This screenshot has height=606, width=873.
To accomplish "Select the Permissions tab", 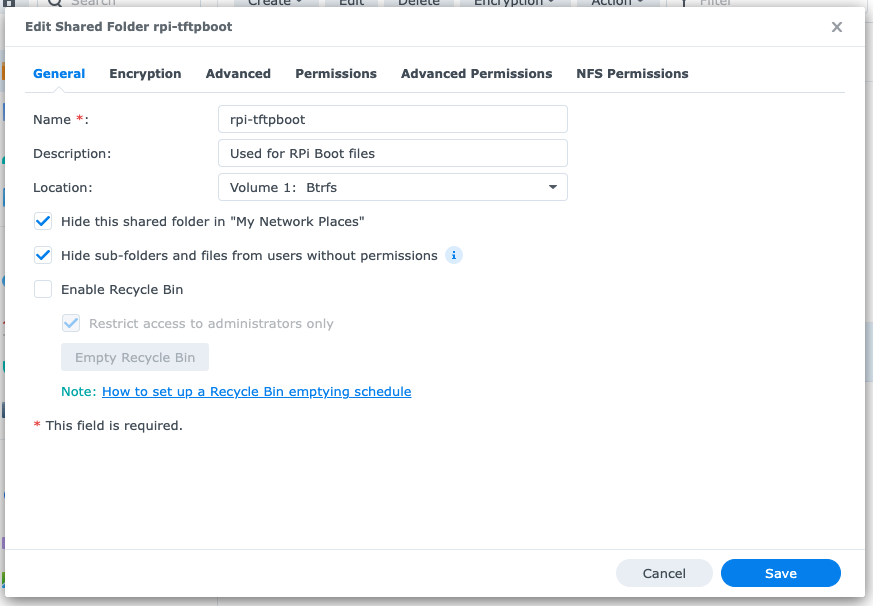I will [x=336, y=74].
